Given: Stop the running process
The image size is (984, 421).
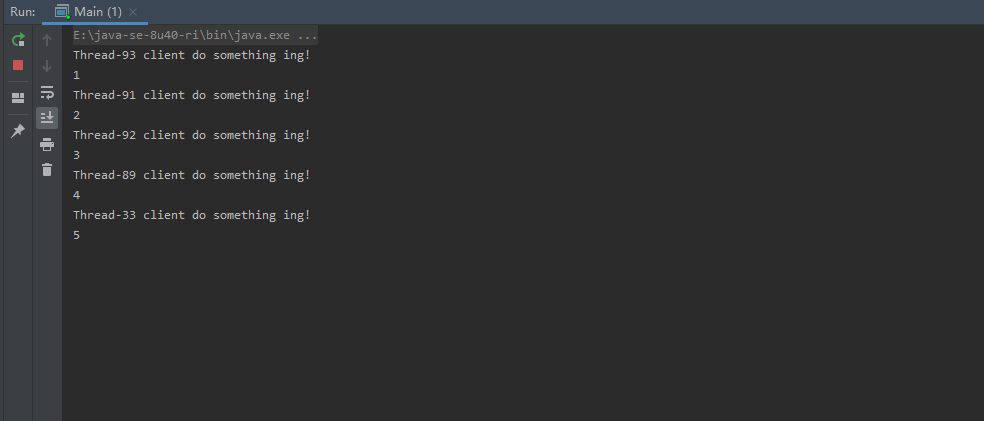Looking at the screenshot, I should (x=17, y=65).
